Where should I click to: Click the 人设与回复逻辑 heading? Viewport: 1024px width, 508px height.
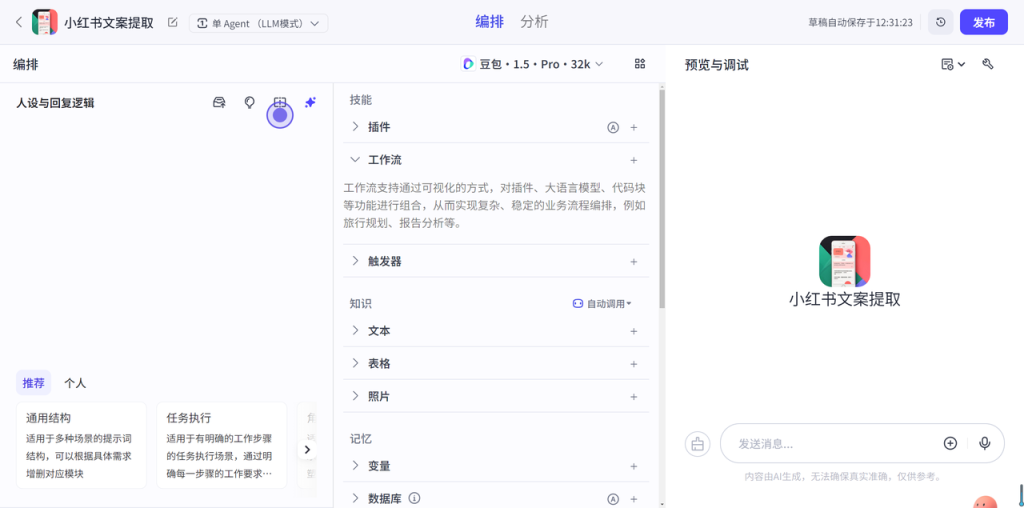[55, 103]
